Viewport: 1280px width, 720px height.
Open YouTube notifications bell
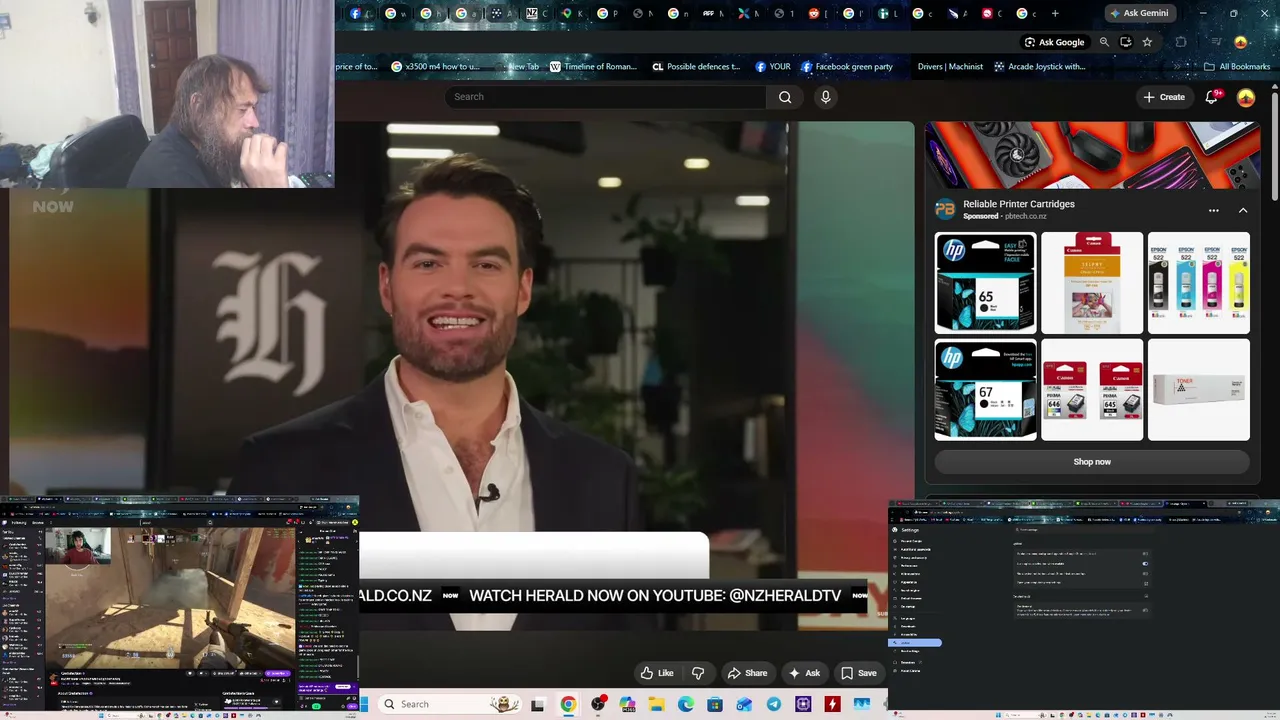[1211, 97]
